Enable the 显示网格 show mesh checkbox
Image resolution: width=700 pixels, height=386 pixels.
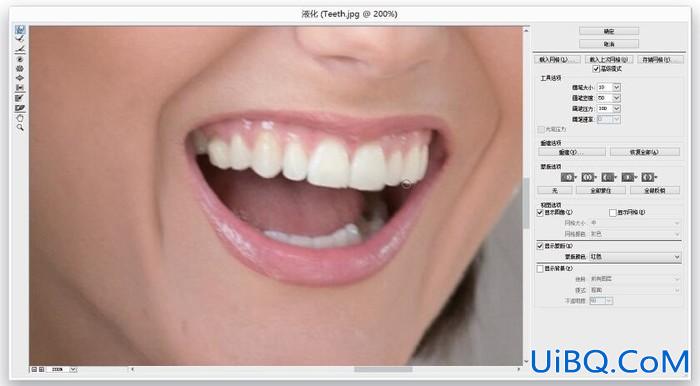(613, 212)
